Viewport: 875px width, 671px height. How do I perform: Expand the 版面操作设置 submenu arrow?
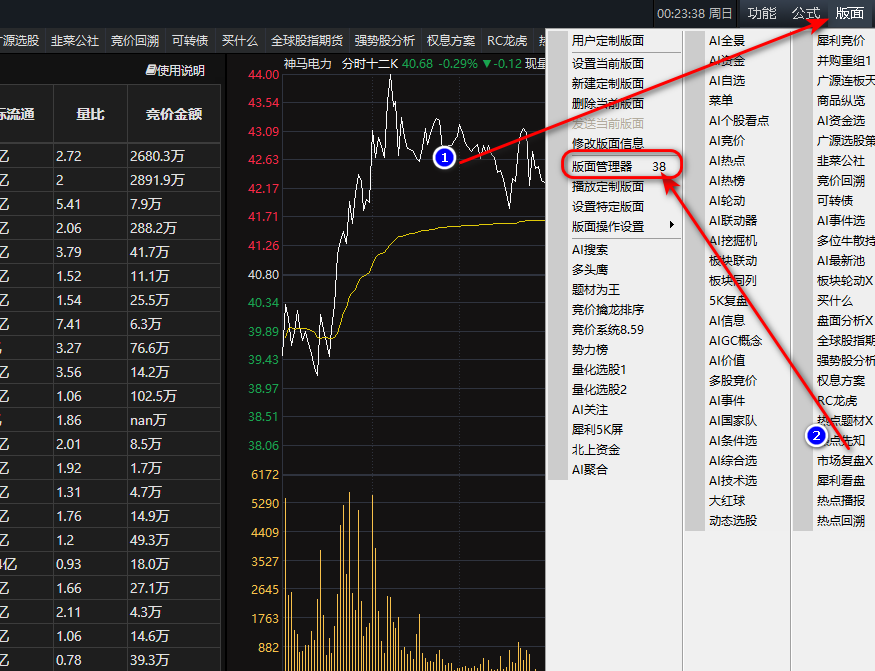coord(672,226)
